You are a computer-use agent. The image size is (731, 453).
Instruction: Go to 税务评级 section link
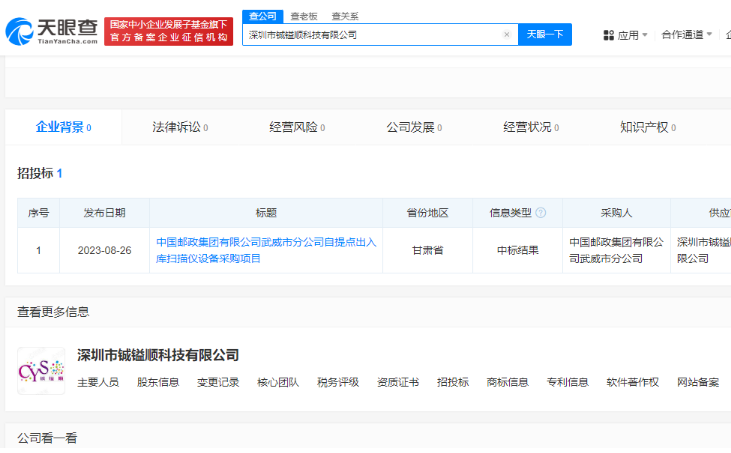pos(338,383)
